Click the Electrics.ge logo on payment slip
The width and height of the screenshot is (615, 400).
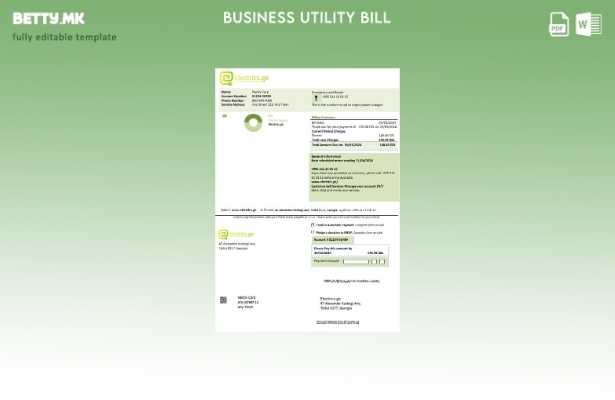point(236,234)
